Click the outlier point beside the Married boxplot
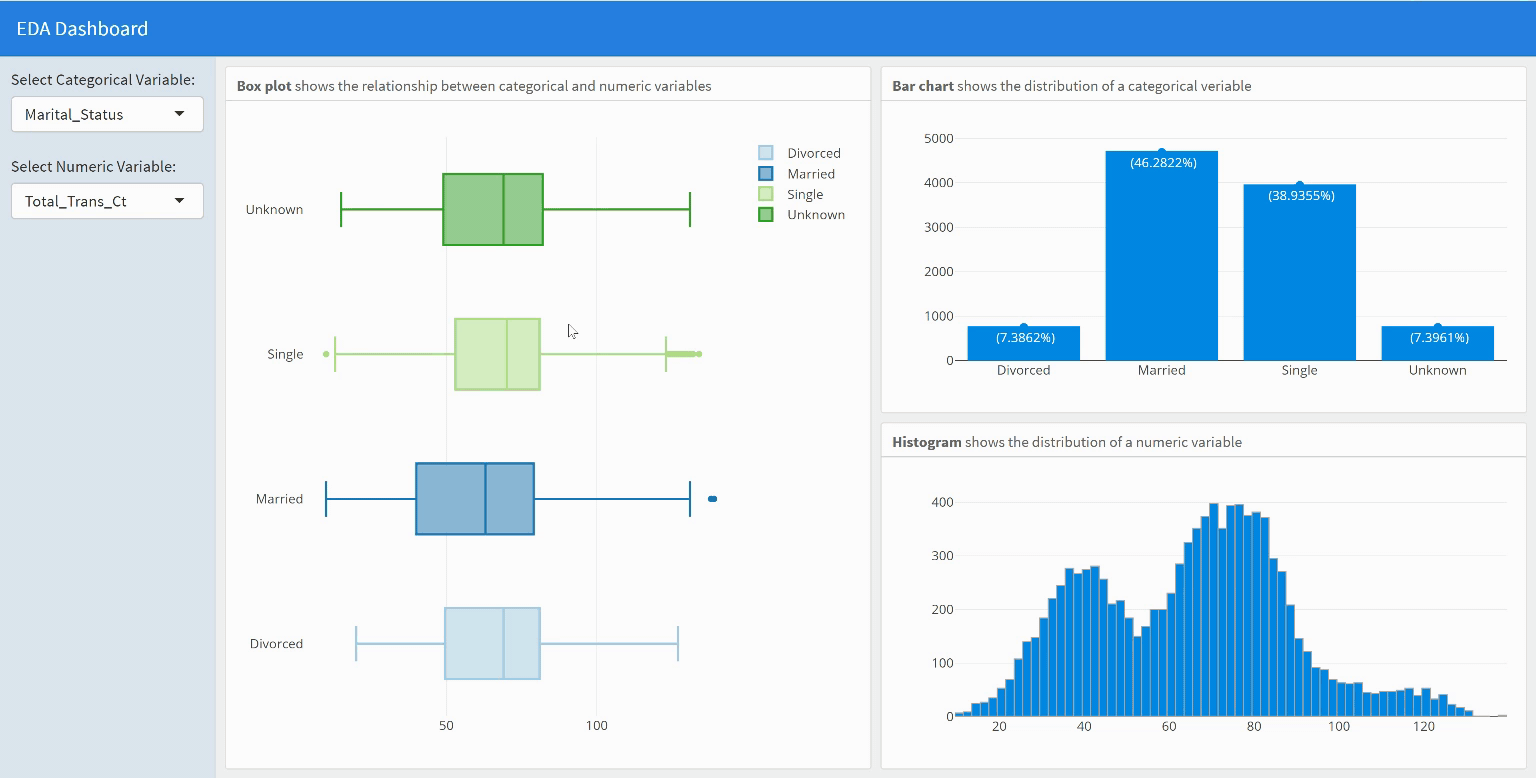Image resolution: width=1536 pixels, height=778 pixels. (713, 498)
